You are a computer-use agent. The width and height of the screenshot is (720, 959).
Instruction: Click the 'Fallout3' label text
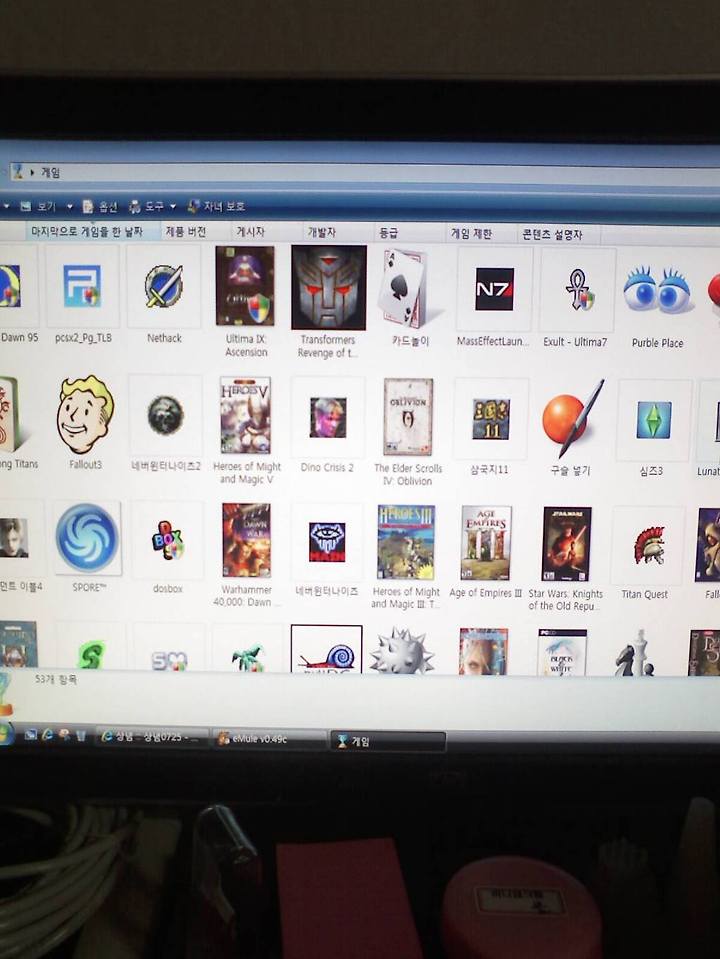pyautogui.click(x=86, y=464)
